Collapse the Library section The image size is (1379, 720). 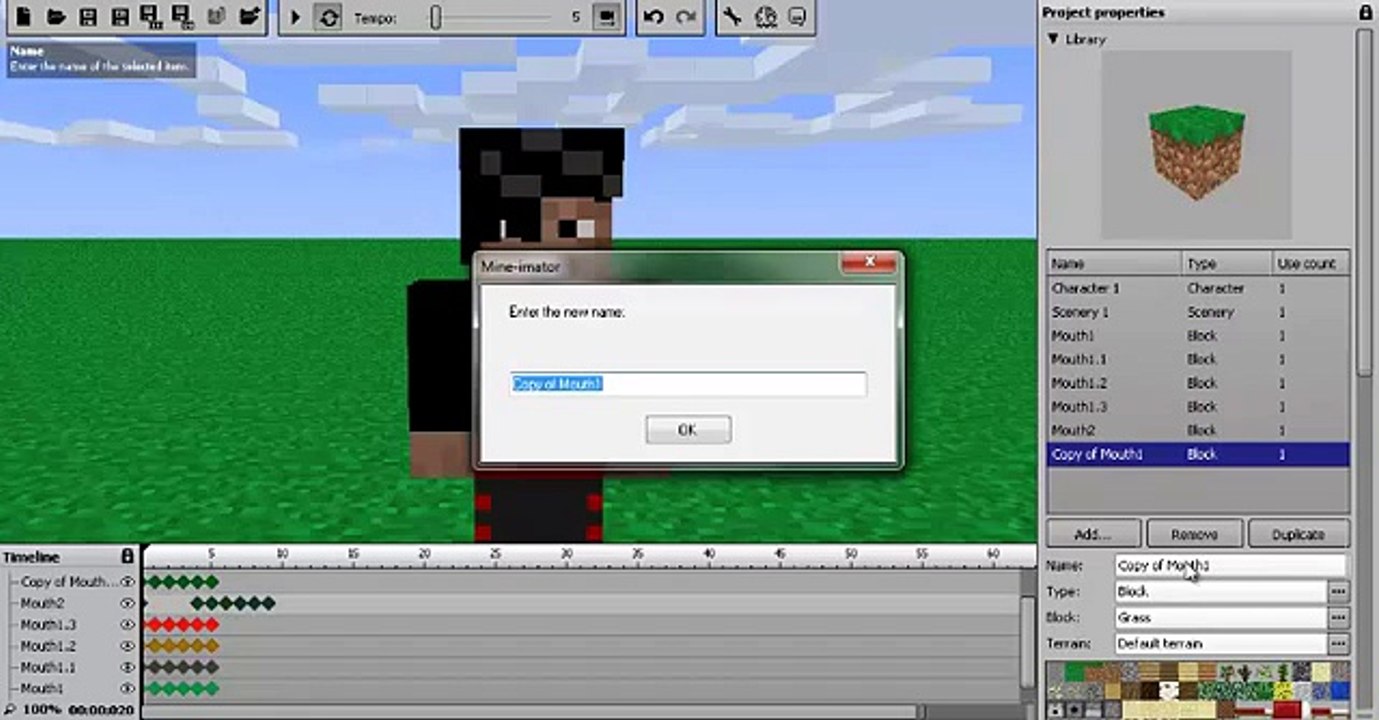coord(1052,39)
